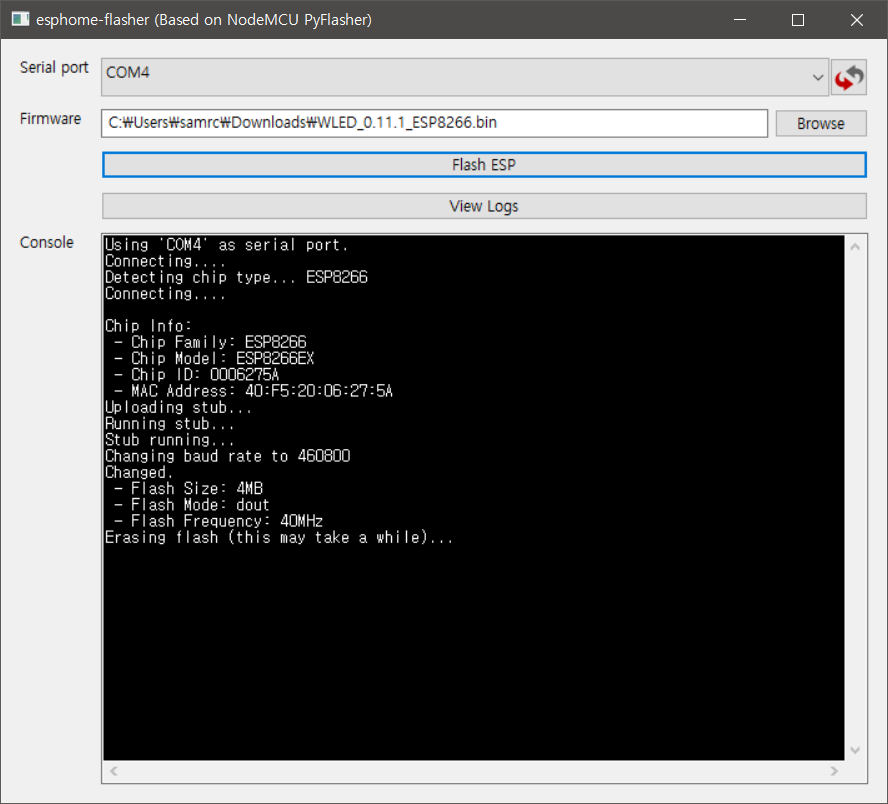The image size is (888, 804).
Task: Open the COM4 serial port dropdown
Action: [465, 77]
